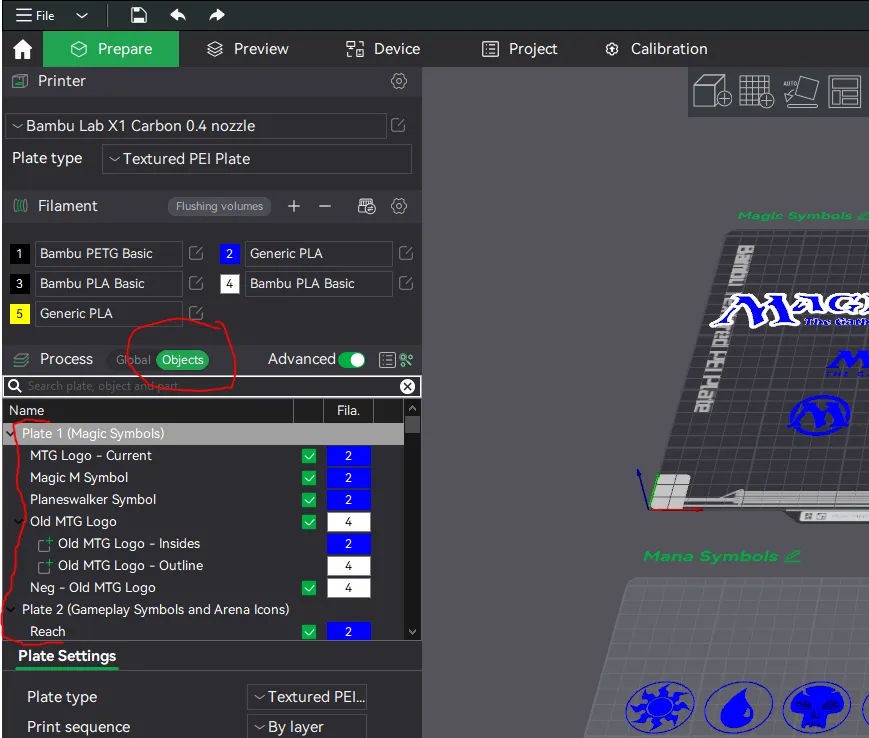869x738 pixels.
Task: Switch to the Device tab
Action: coord(383,49)
